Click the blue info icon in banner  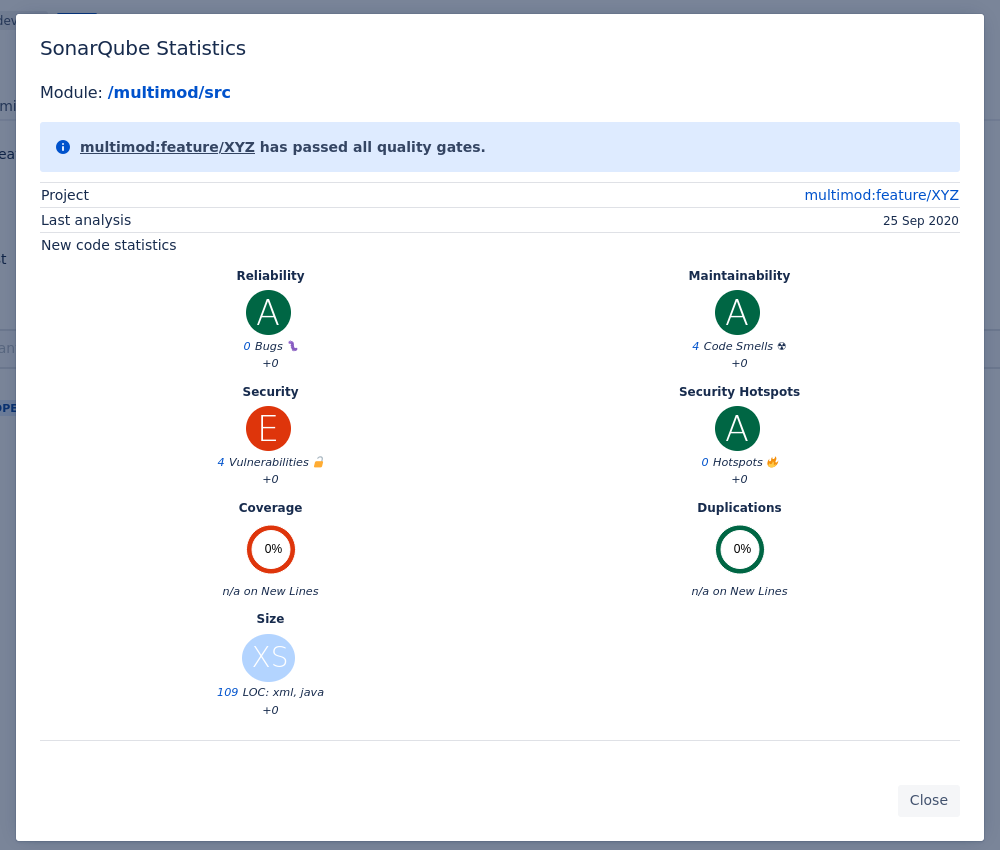[63, 147]
